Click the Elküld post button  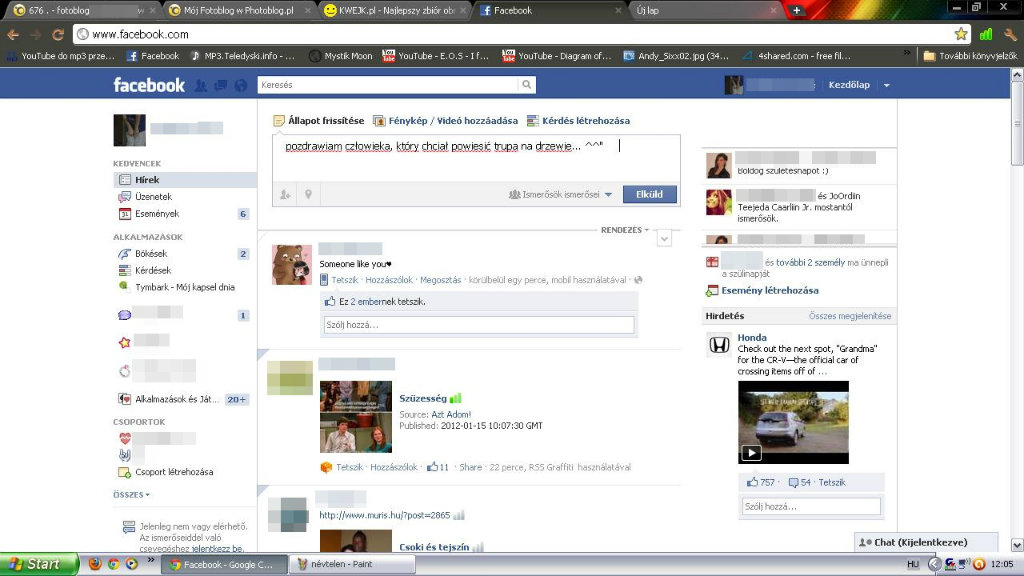[x=650, y=195]
